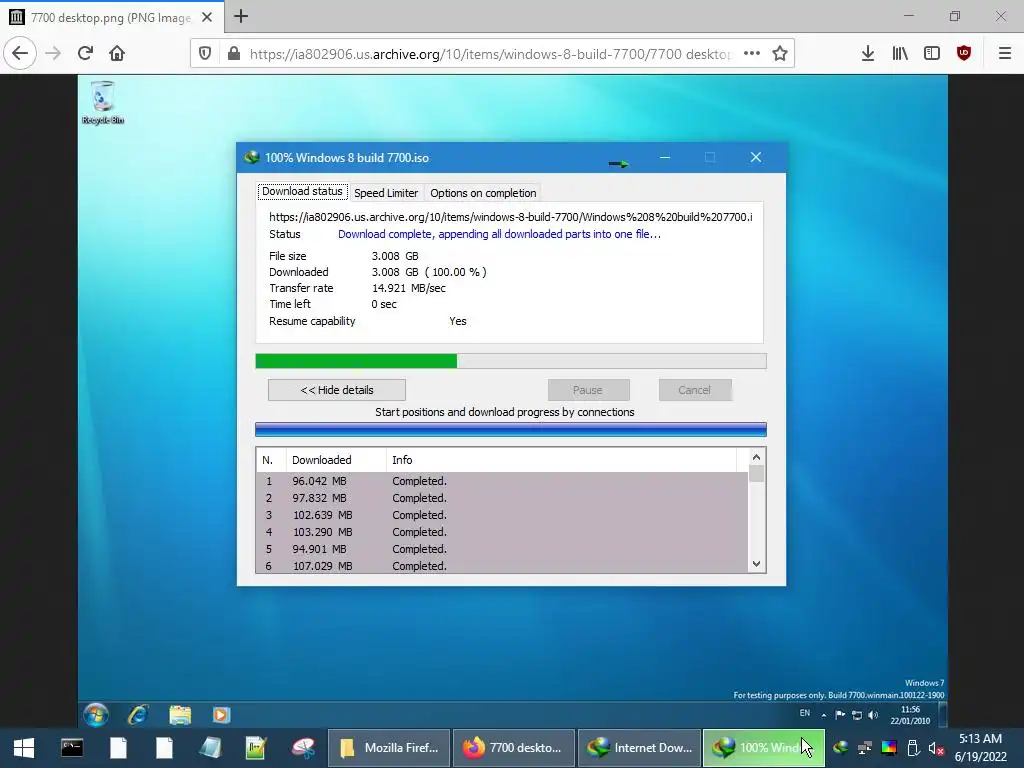Click the connections list scrollbar thumb
The width and height of the screenshot is (1024, 768).
point(756,473)
